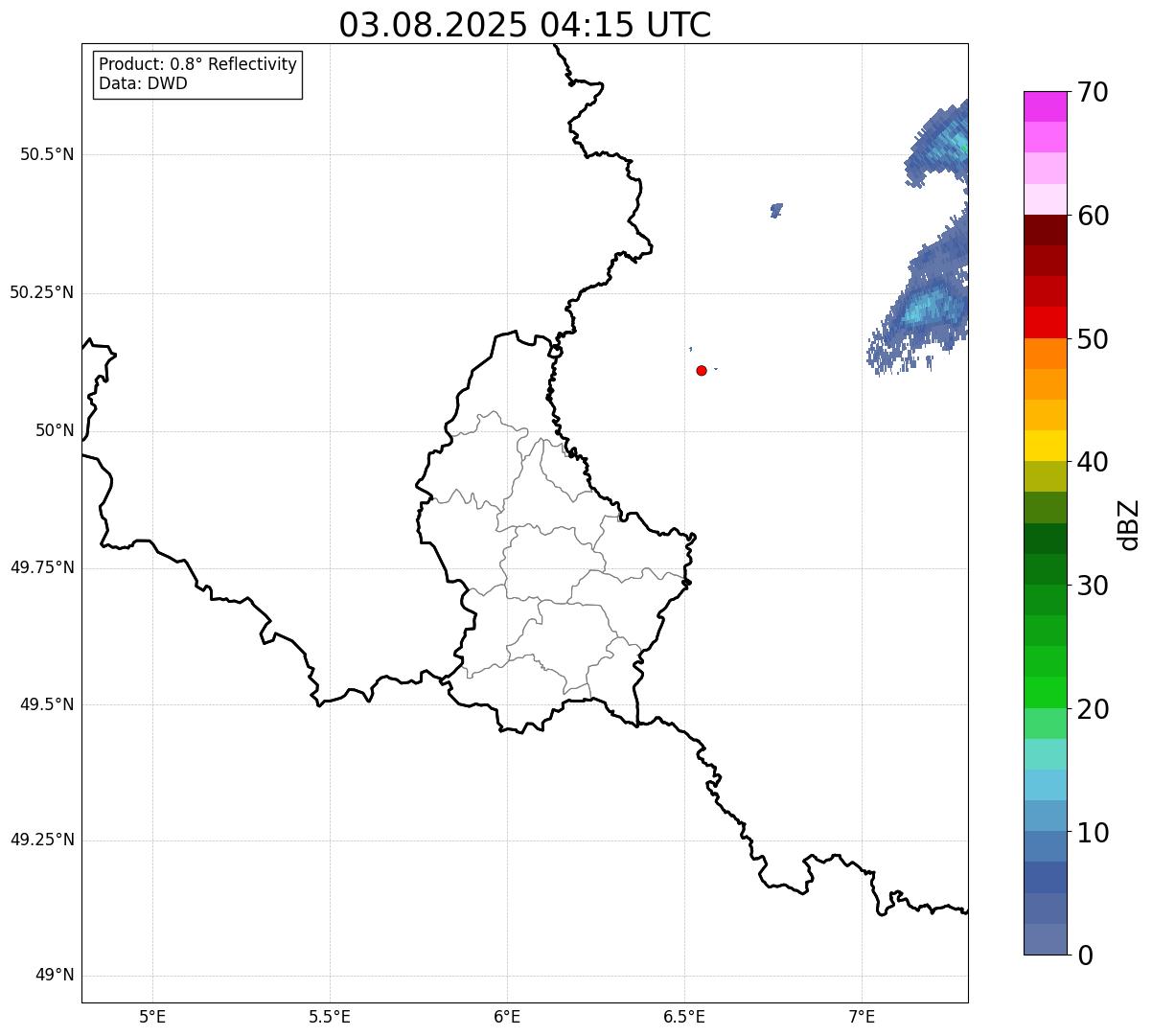Image resolution: width=1152 pixels, height=1036 pixels.
Task: Click the 49.5°N latitude axis label
Action: [47, 704]
